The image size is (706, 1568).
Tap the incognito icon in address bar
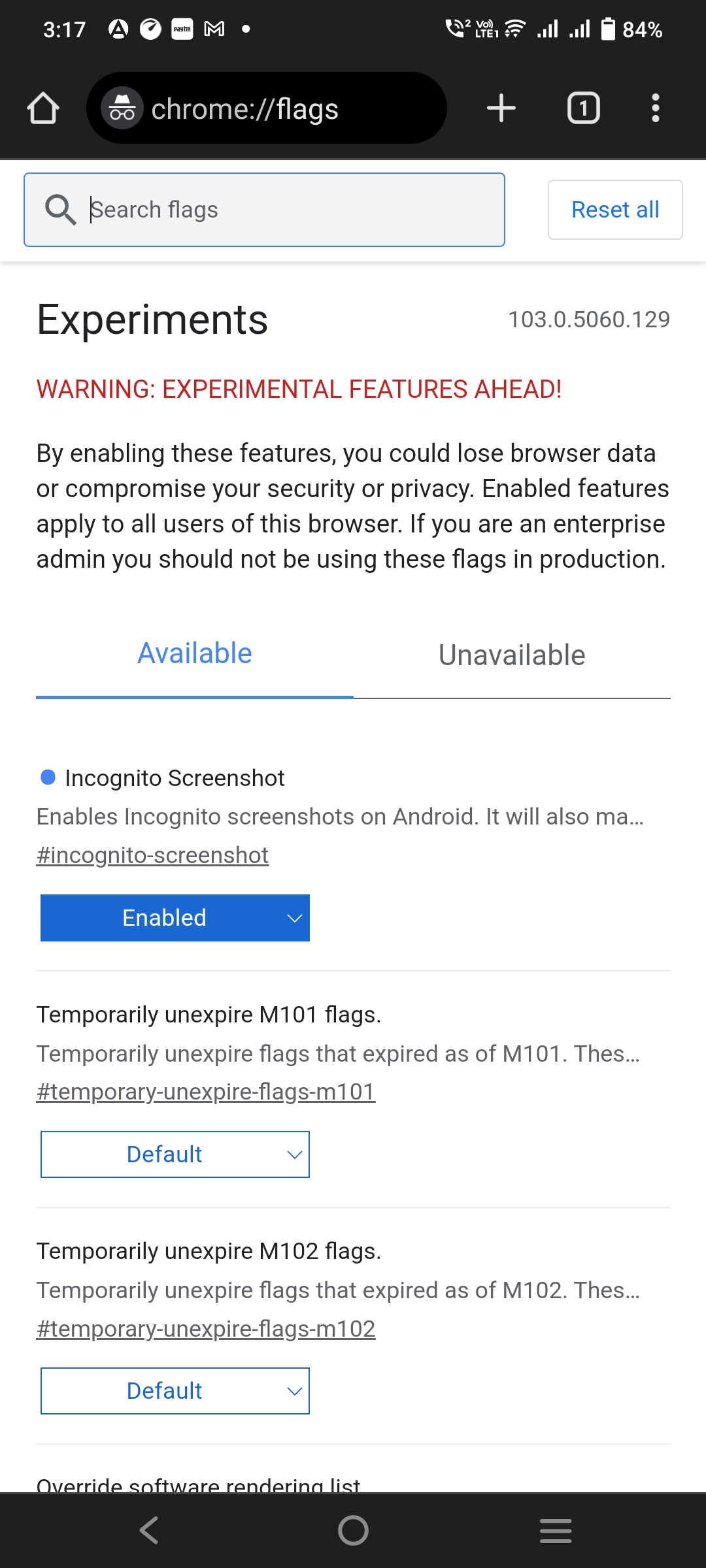(122, 108)
